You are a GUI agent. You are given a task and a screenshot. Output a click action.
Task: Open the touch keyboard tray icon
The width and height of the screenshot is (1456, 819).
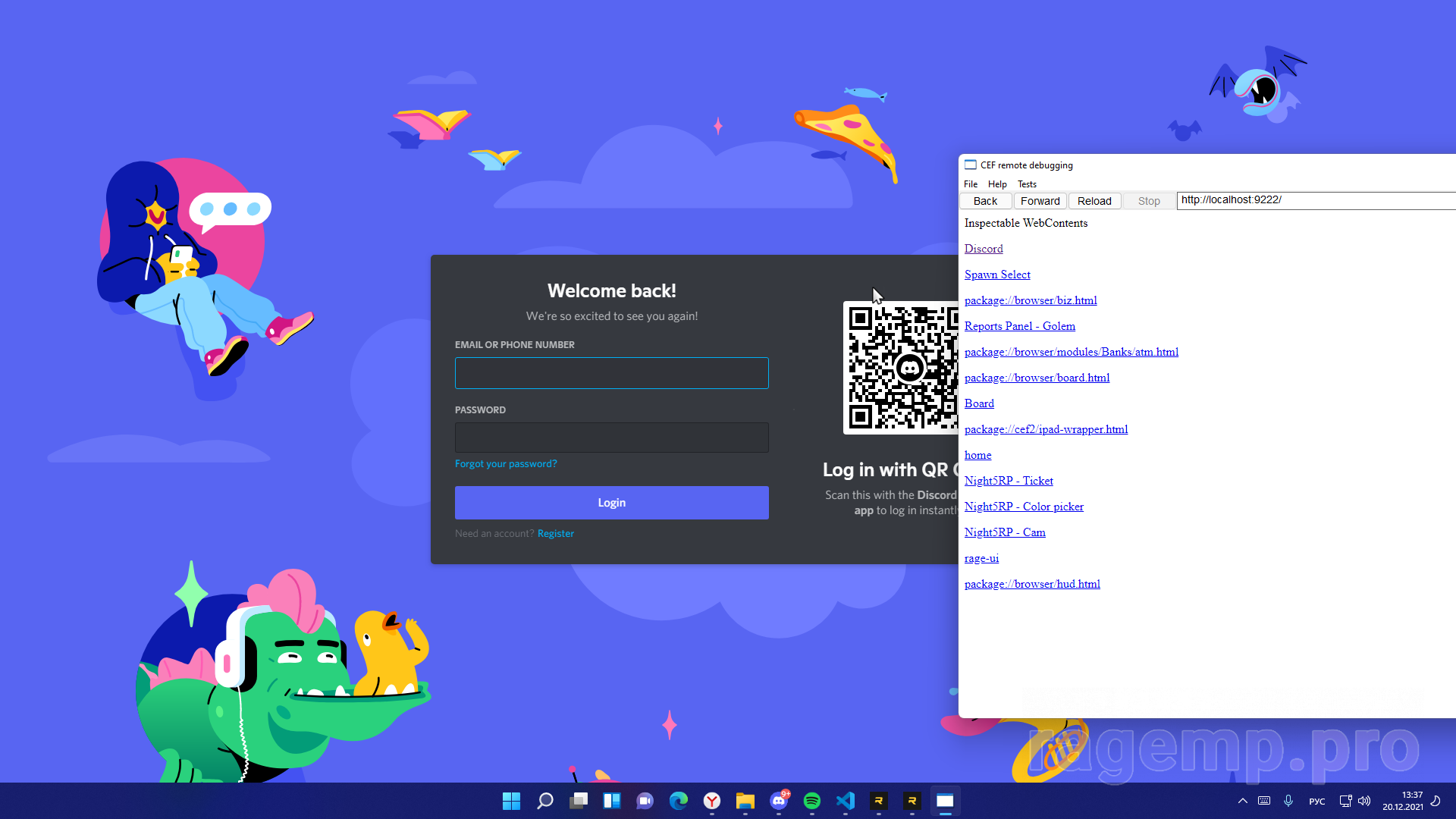pos(1264,801)
